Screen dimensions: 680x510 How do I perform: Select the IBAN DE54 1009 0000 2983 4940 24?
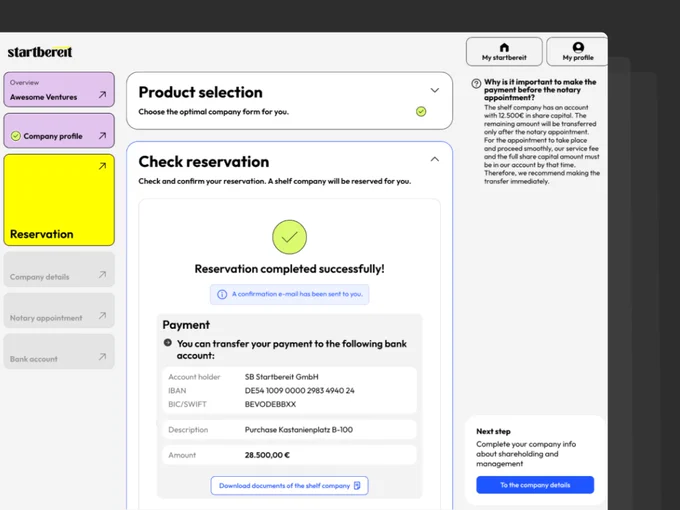[x=299, y=391]
